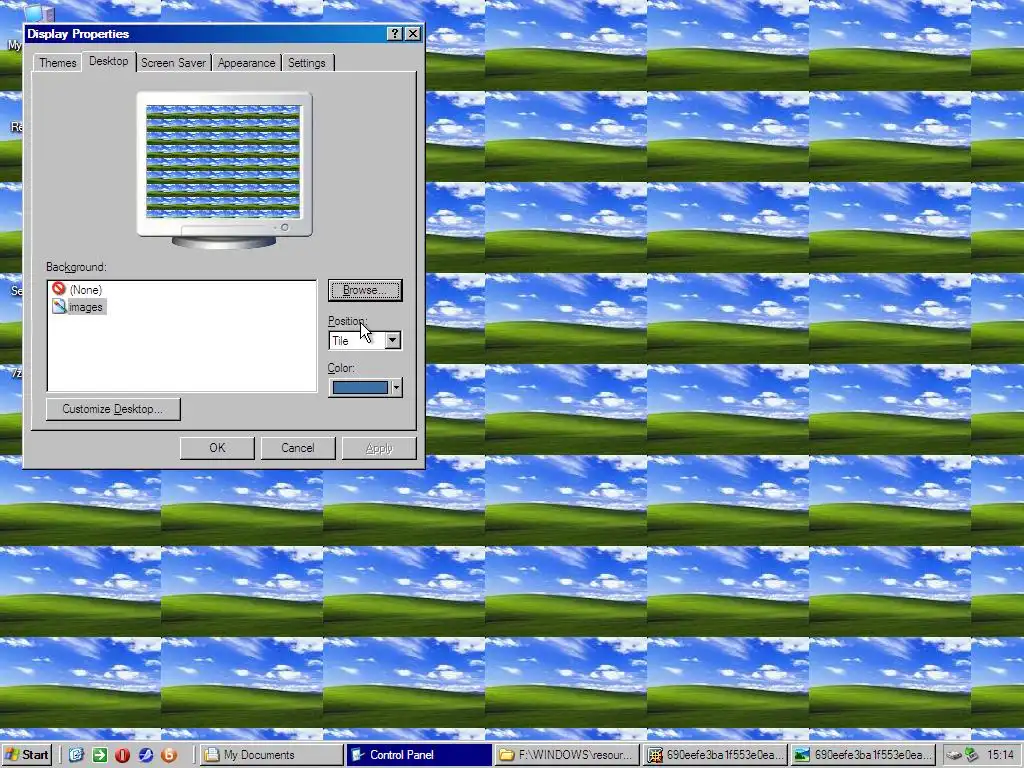The width and height of the screenshot is (1024, 768).
Task: Launch the red circle quick launch icon
Action: [x=122, y=755]
